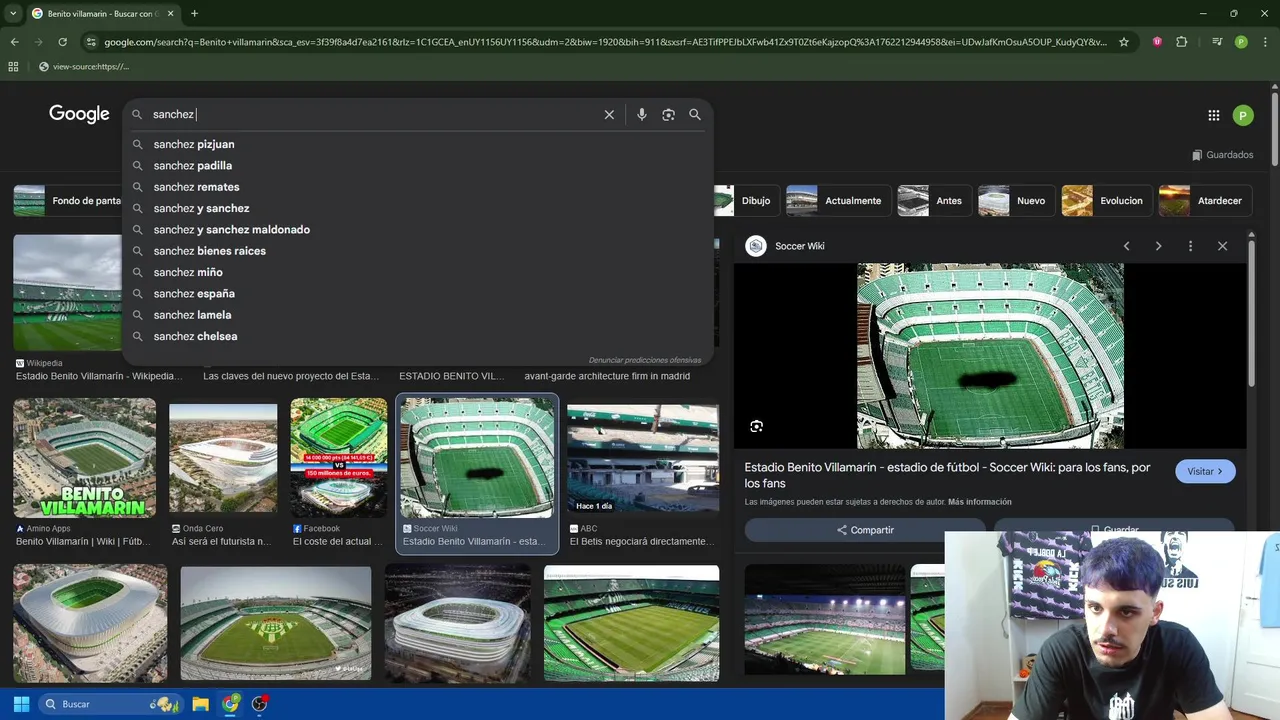Open Chrome from the taskbar
Image resolution: width=1280 pixels, height=720 pixels.
tap(231, 704)
